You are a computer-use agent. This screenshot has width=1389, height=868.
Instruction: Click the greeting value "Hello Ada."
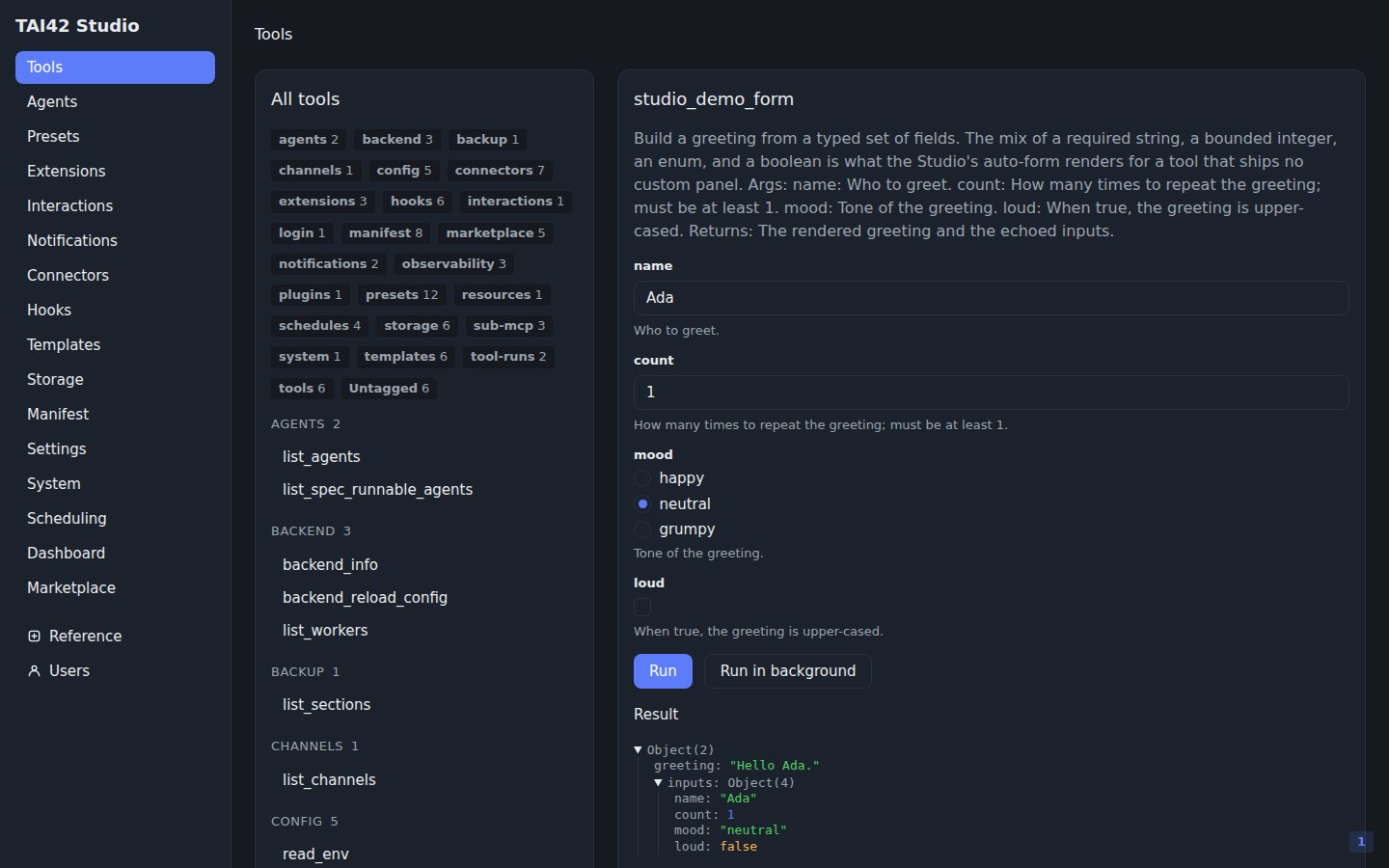775,766
